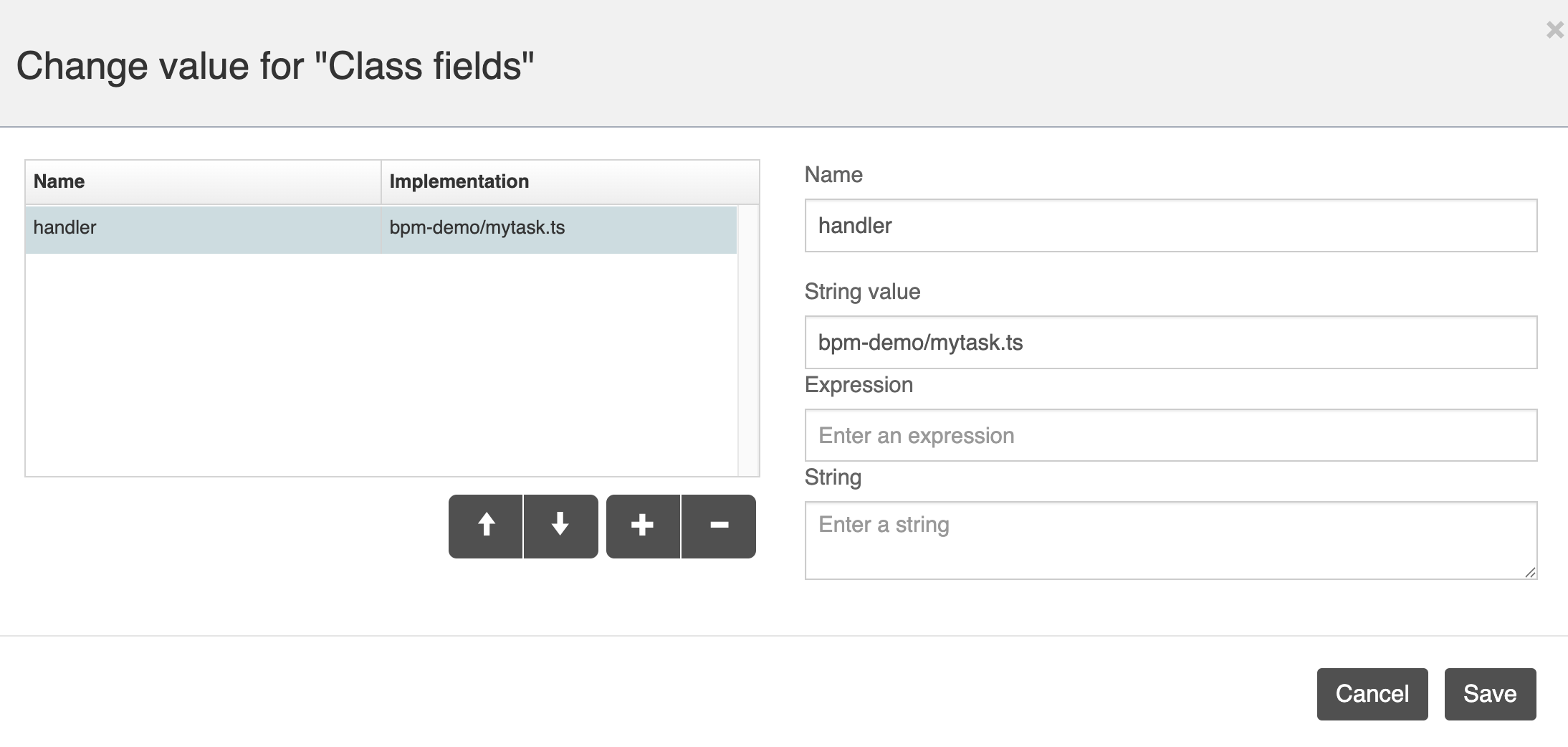This screenshot has width=1568, height=747.
Task: Click the Enter an expression field
Action: (1168, 435)
